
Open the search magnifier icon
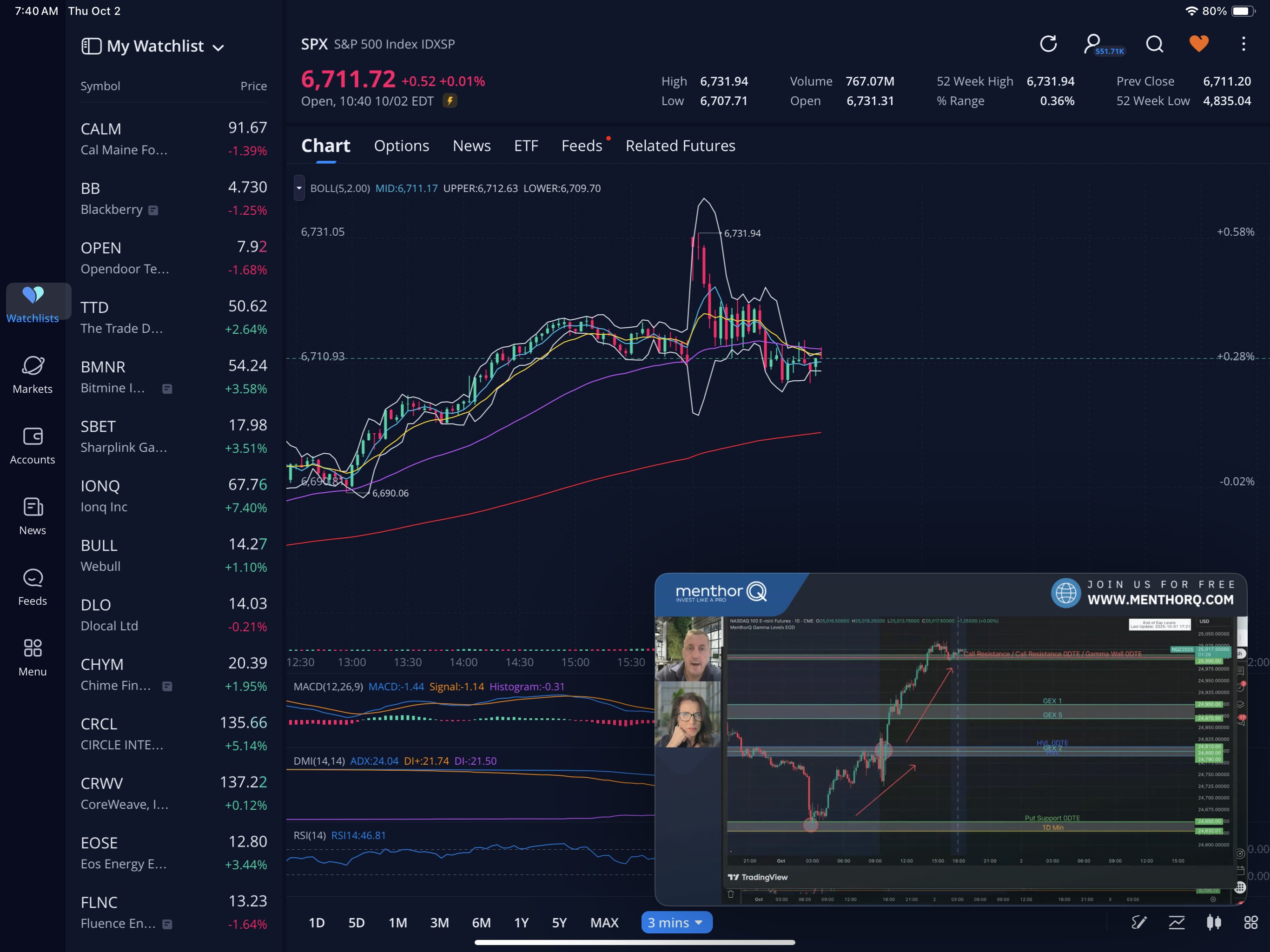point(1154,44)
